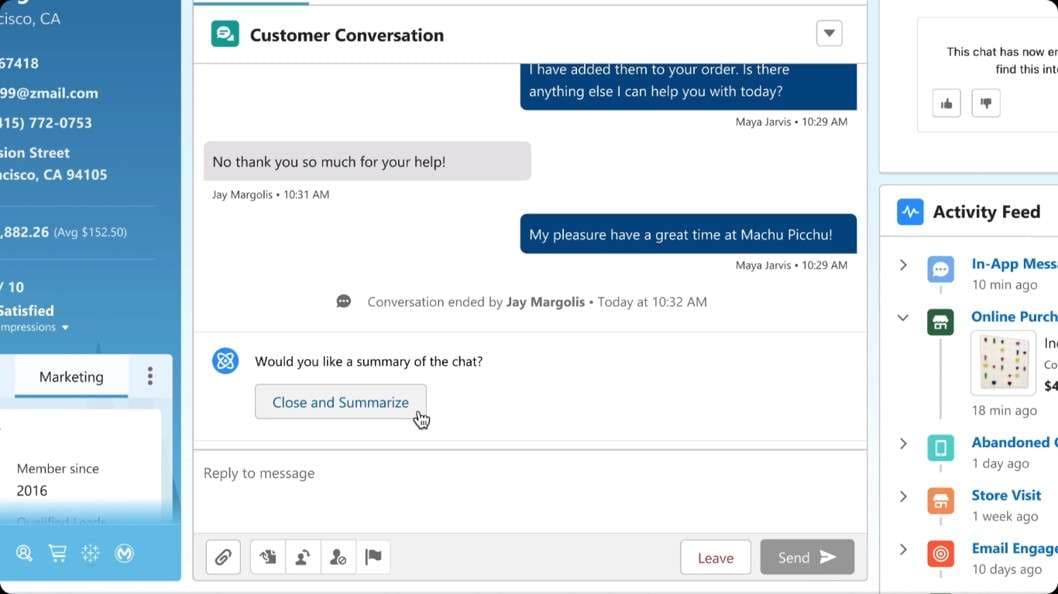Click the Activity Feed panel icon

click(x=910, y=211)
